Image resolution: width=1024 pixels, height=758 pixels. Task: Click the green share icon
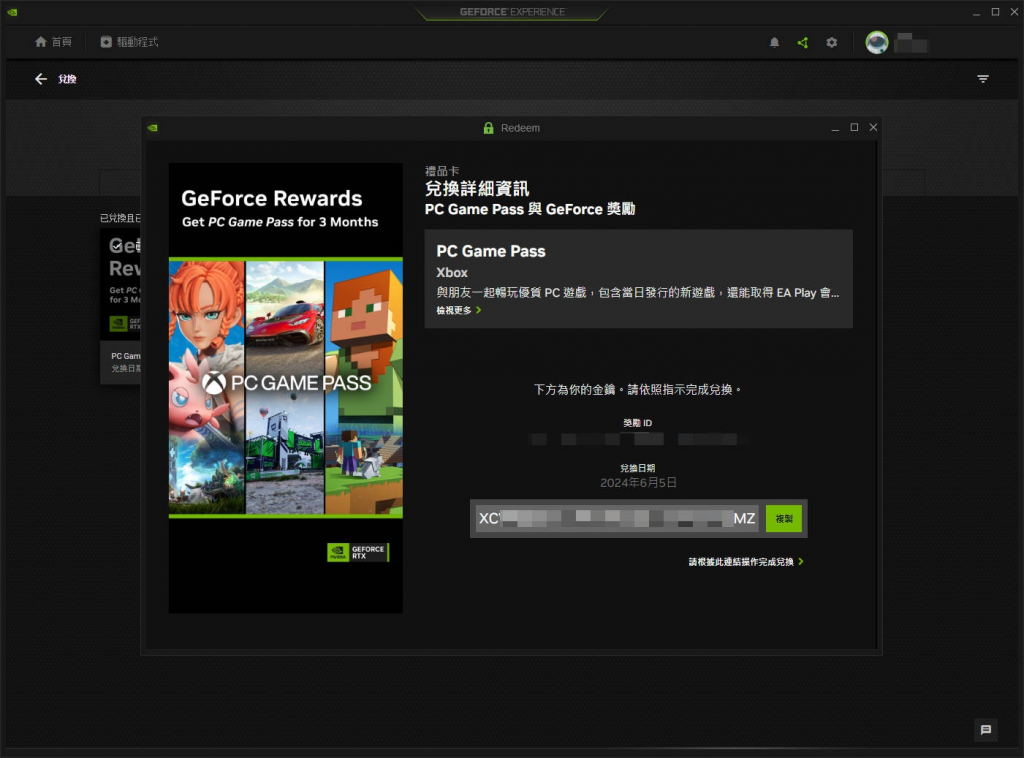coord(803,42)
